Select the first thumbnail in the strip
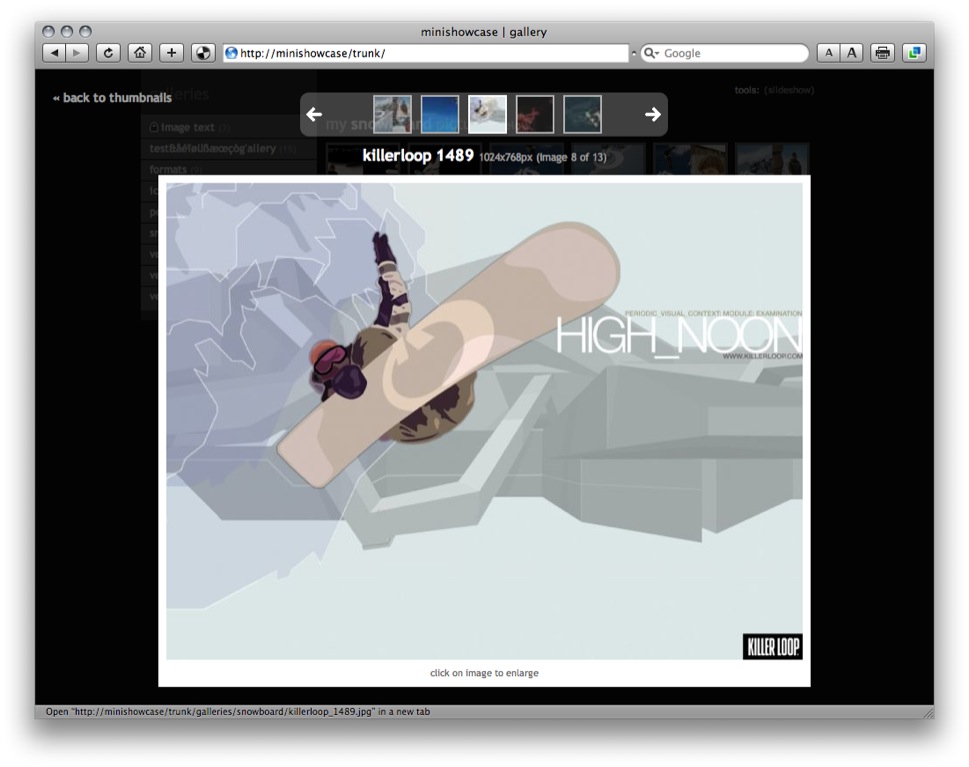This screenshot has height=767, width=969. click(392, 114)
